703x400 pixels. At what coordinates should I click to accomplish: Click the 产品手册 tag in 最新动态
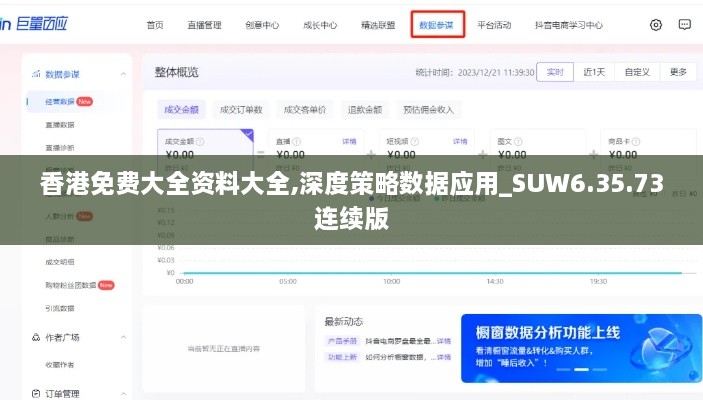pos(342,341)
